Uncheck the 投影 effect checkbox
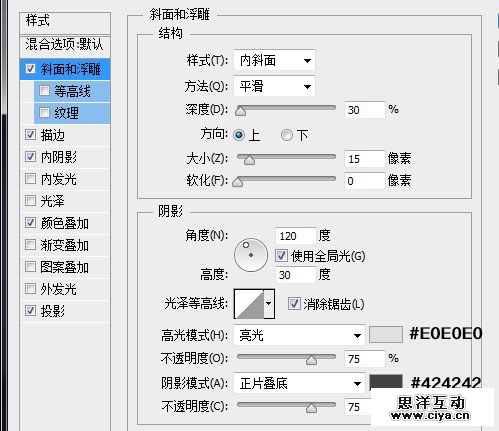The height and width of the screenshot is (431, 499). [x=30, y=311]
